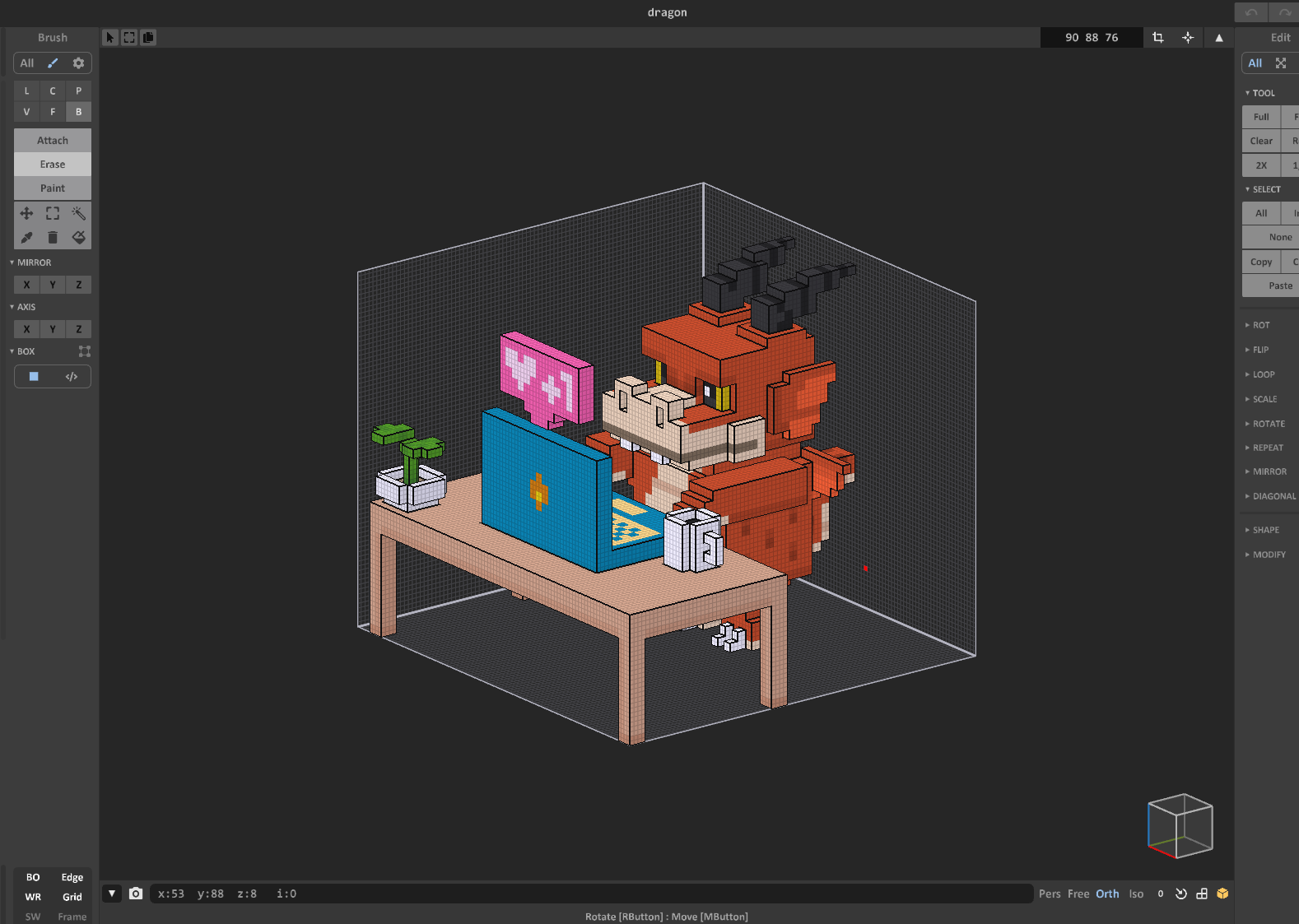Click the model size field 90 88 76
The width and height of the screenshot is (1299, 924).
[1091, 37]
